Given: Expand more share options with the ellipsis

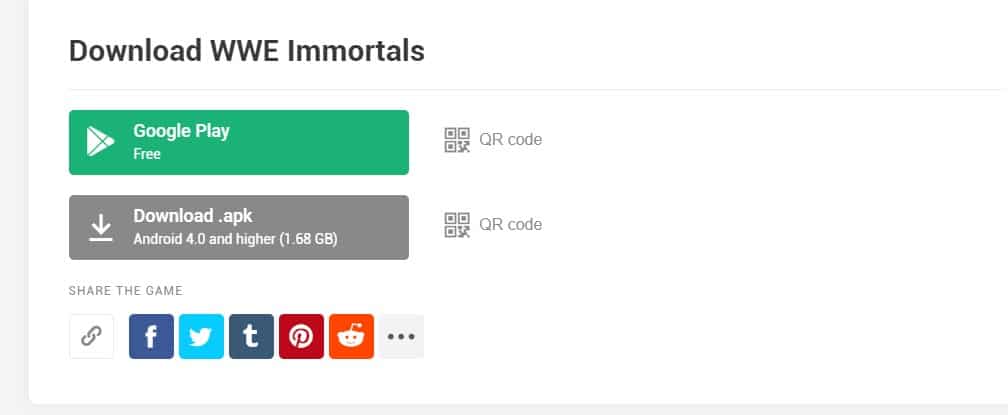Looking at the screenshot, I should click(x=401, y=336).
